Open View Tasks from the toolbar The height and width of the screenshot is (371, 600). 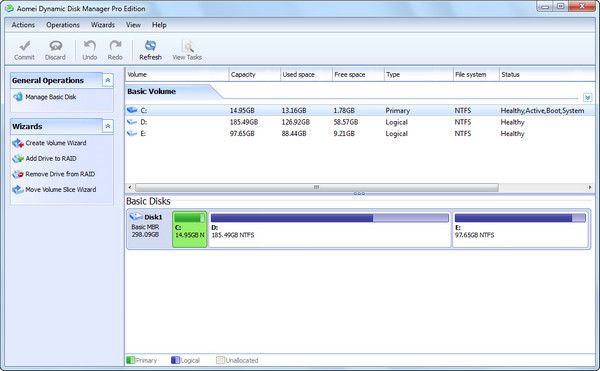click(x=187, y=50)
